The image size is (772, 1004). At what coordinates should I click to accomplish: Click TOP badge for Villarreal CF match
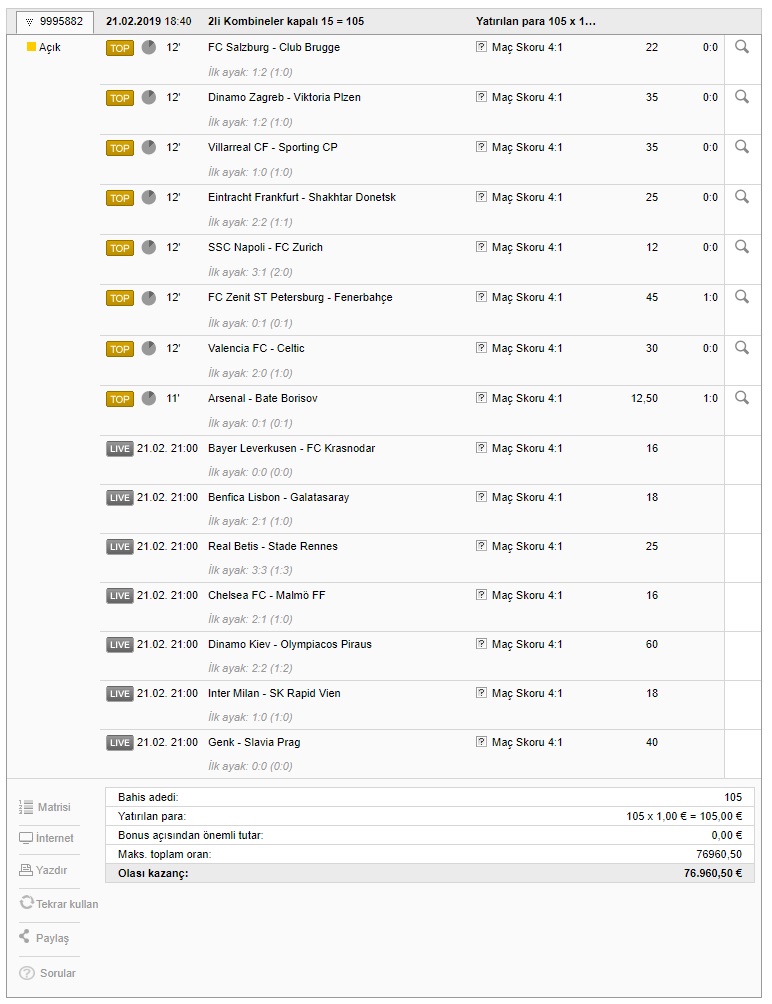pos(120,148)
